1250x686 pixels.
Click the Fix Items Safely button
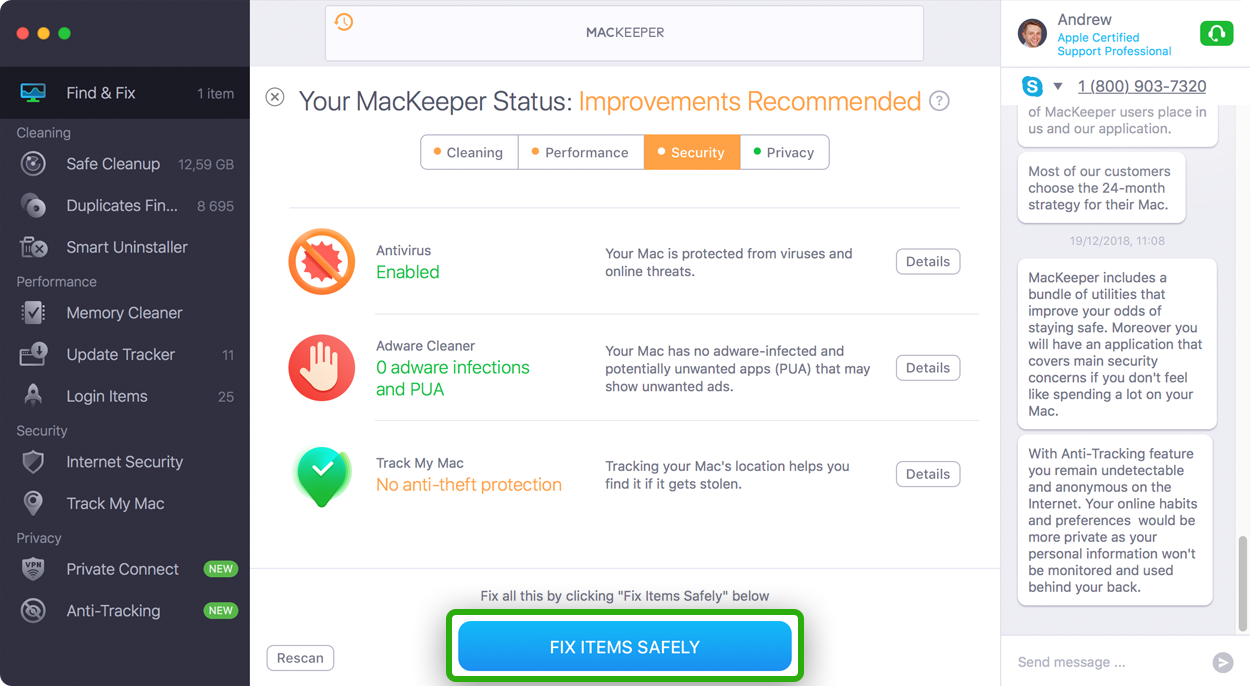(x=625, y=647)
